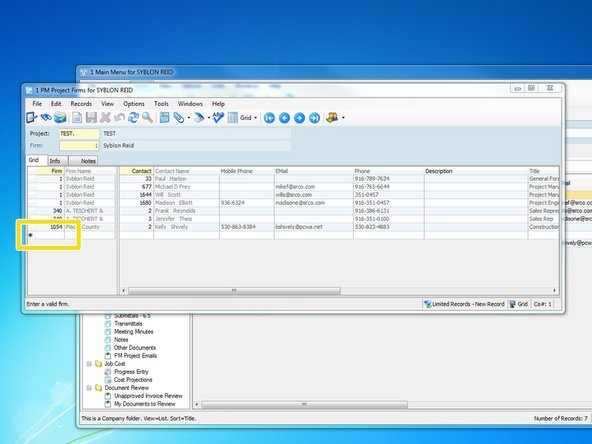Screen dimensions: 592x444
Task: Click the binoculars lookup icon
Action: (x=46, y=118)
